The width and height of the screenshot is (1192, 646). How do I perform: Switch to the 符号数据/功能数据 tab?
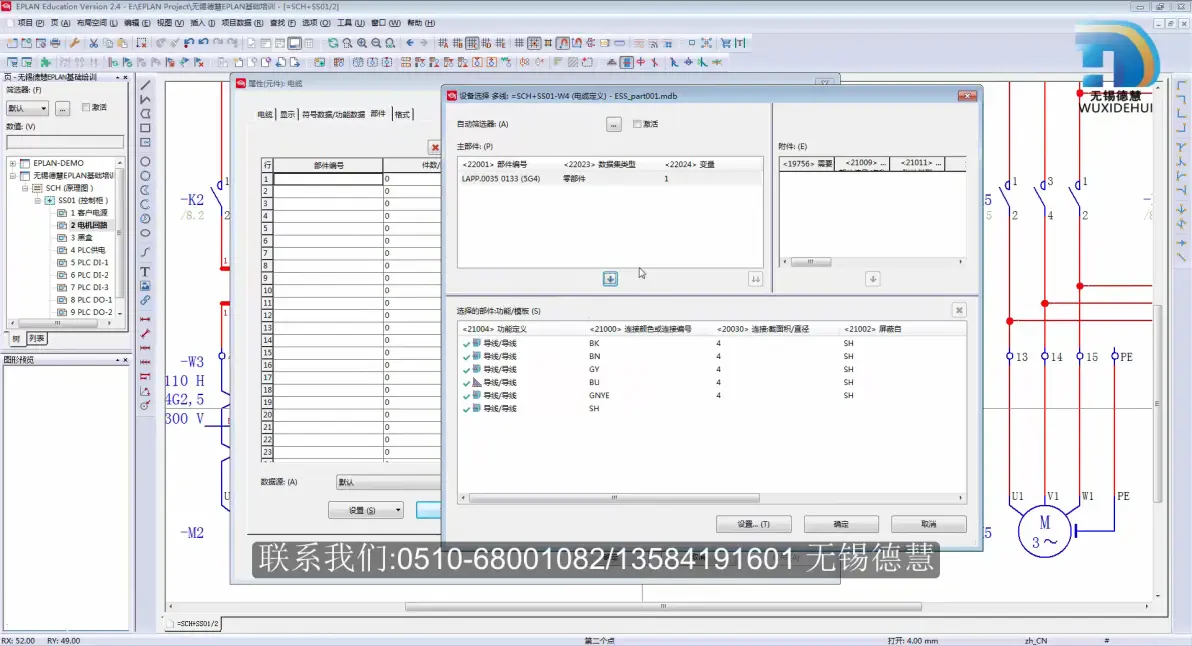click(334, 115)
